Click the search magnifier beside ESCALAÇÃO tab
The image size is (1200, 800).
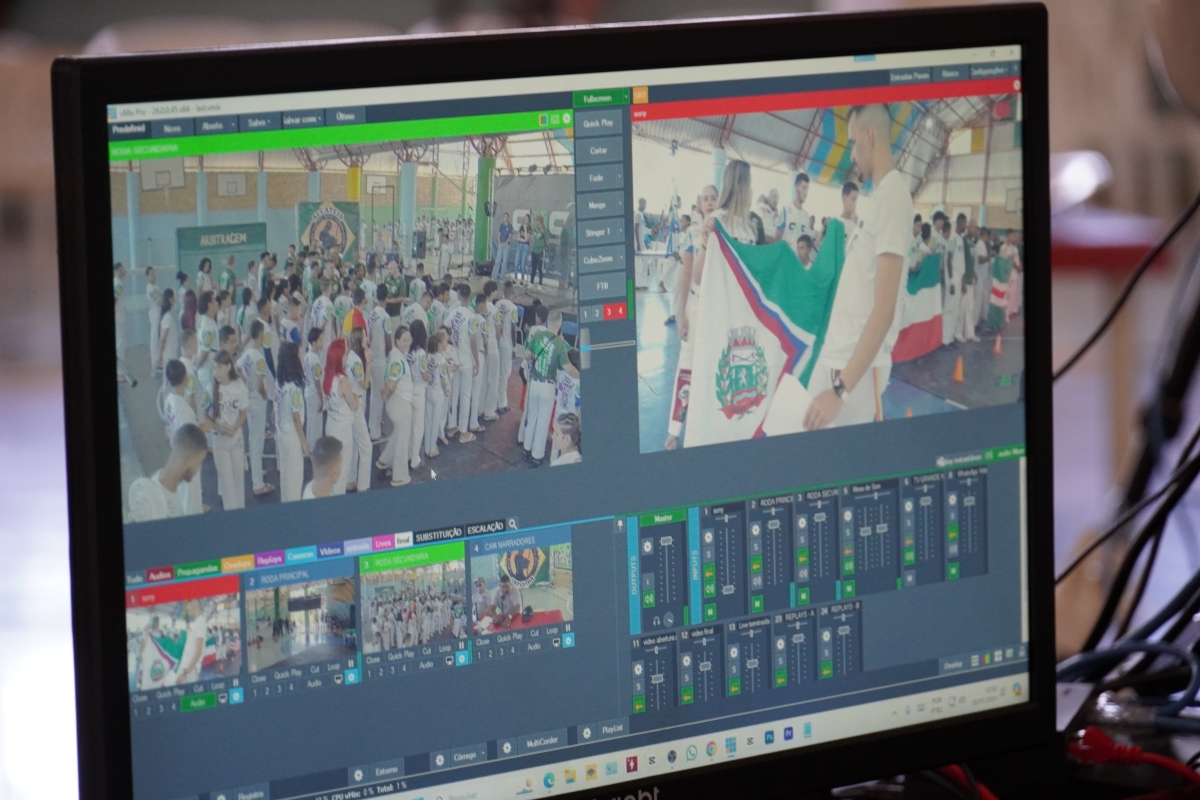coord(512,524)
